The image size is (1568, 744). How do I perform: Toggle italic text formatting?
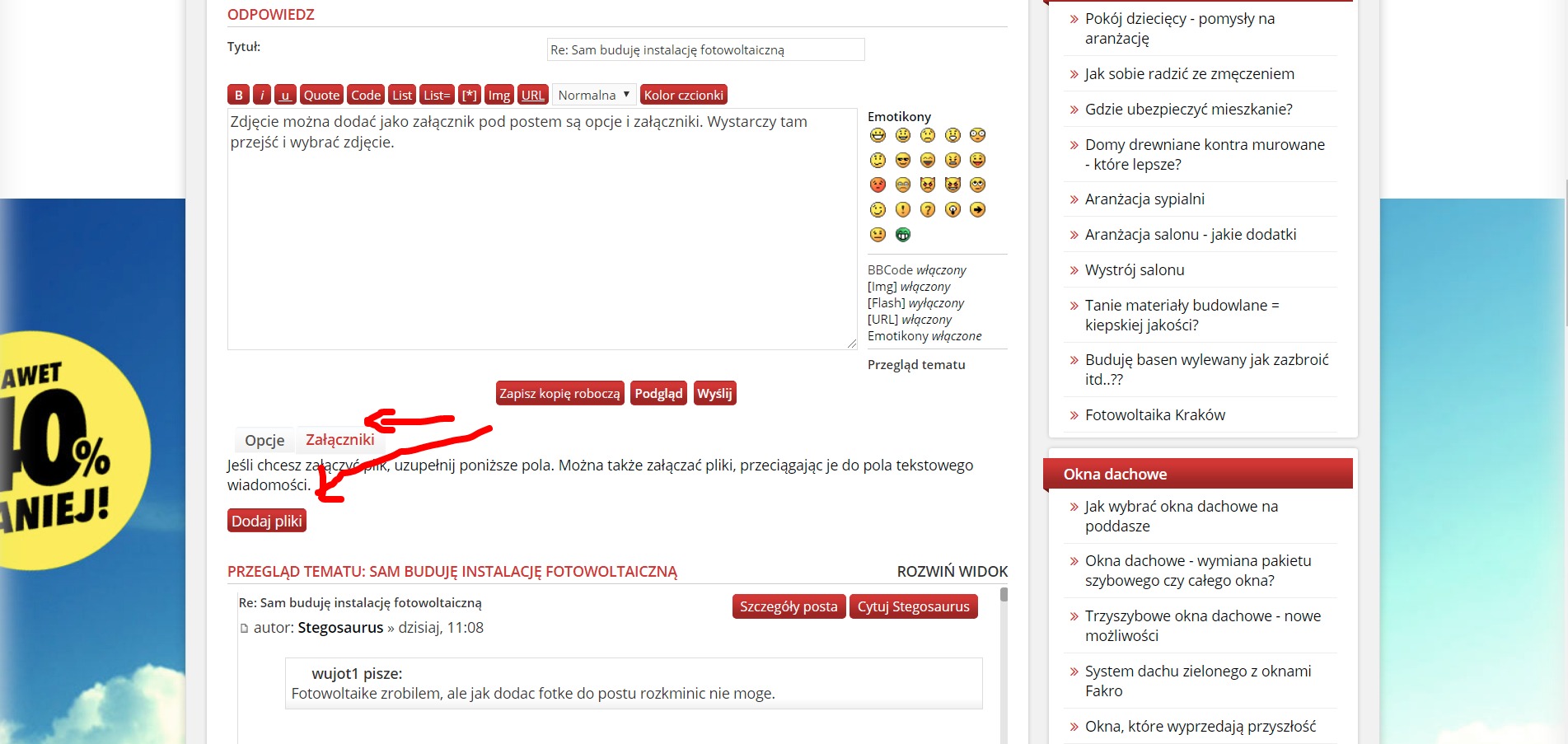coord(262,95)
